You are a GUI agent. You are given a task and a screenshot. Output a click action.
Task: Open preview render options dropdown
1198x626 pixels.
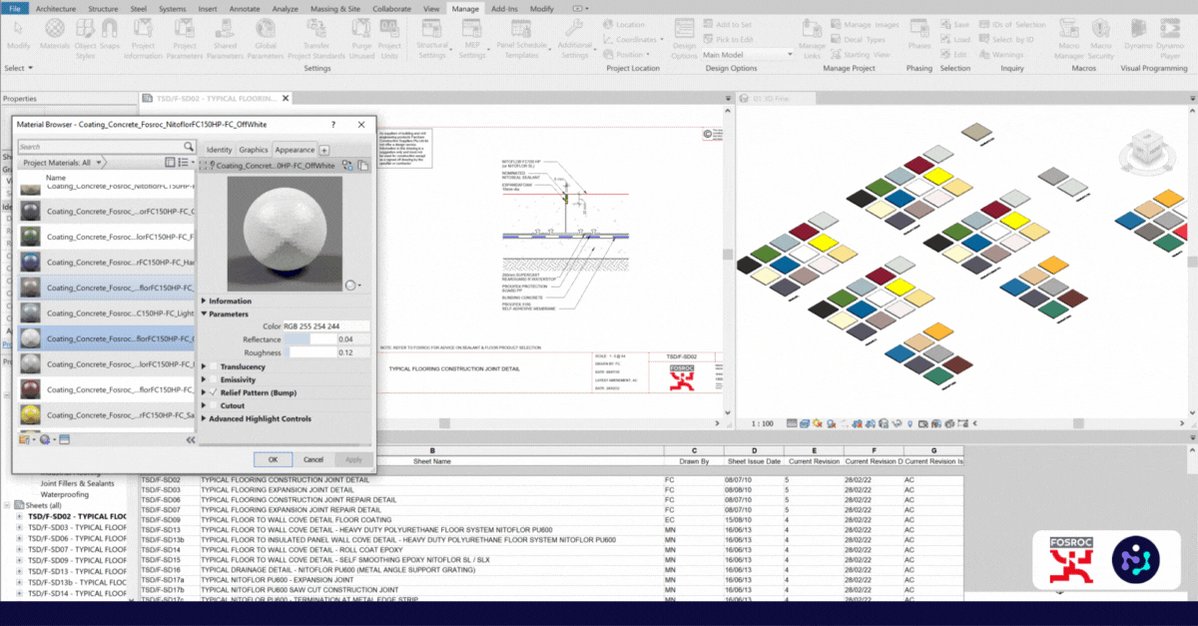click(x=352, y=285)
